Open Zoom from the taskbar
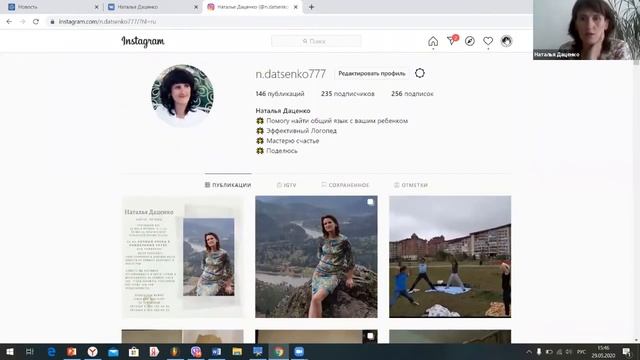 pyautogui.click(x=299, y=351)
